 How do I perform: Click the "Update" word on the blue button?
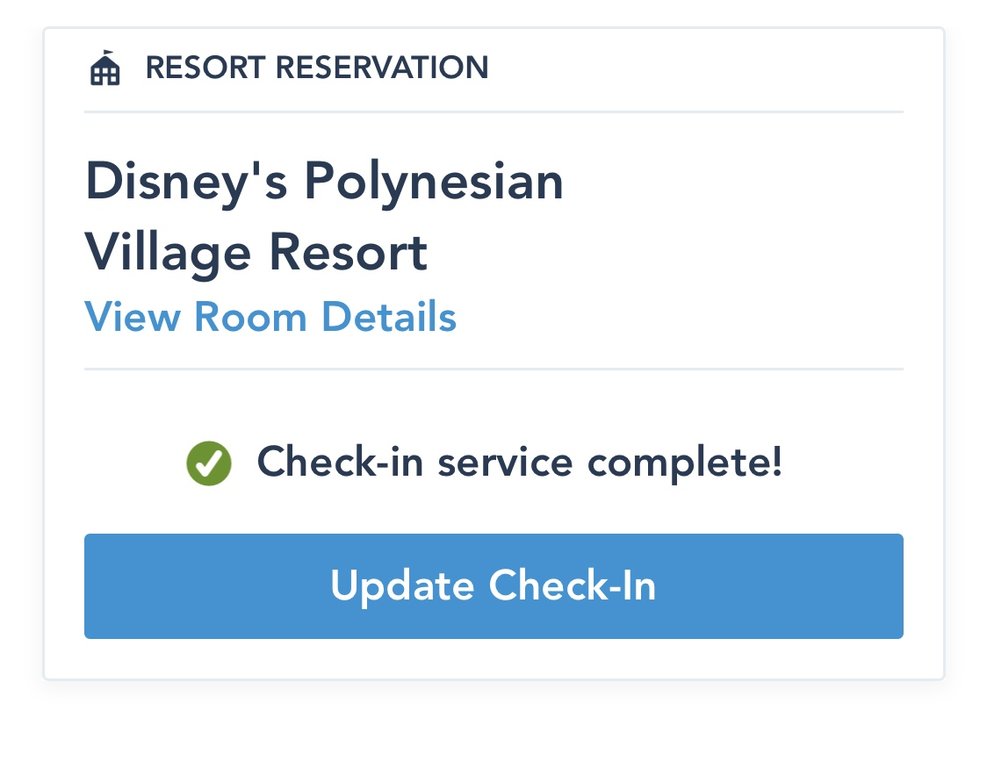402,586
